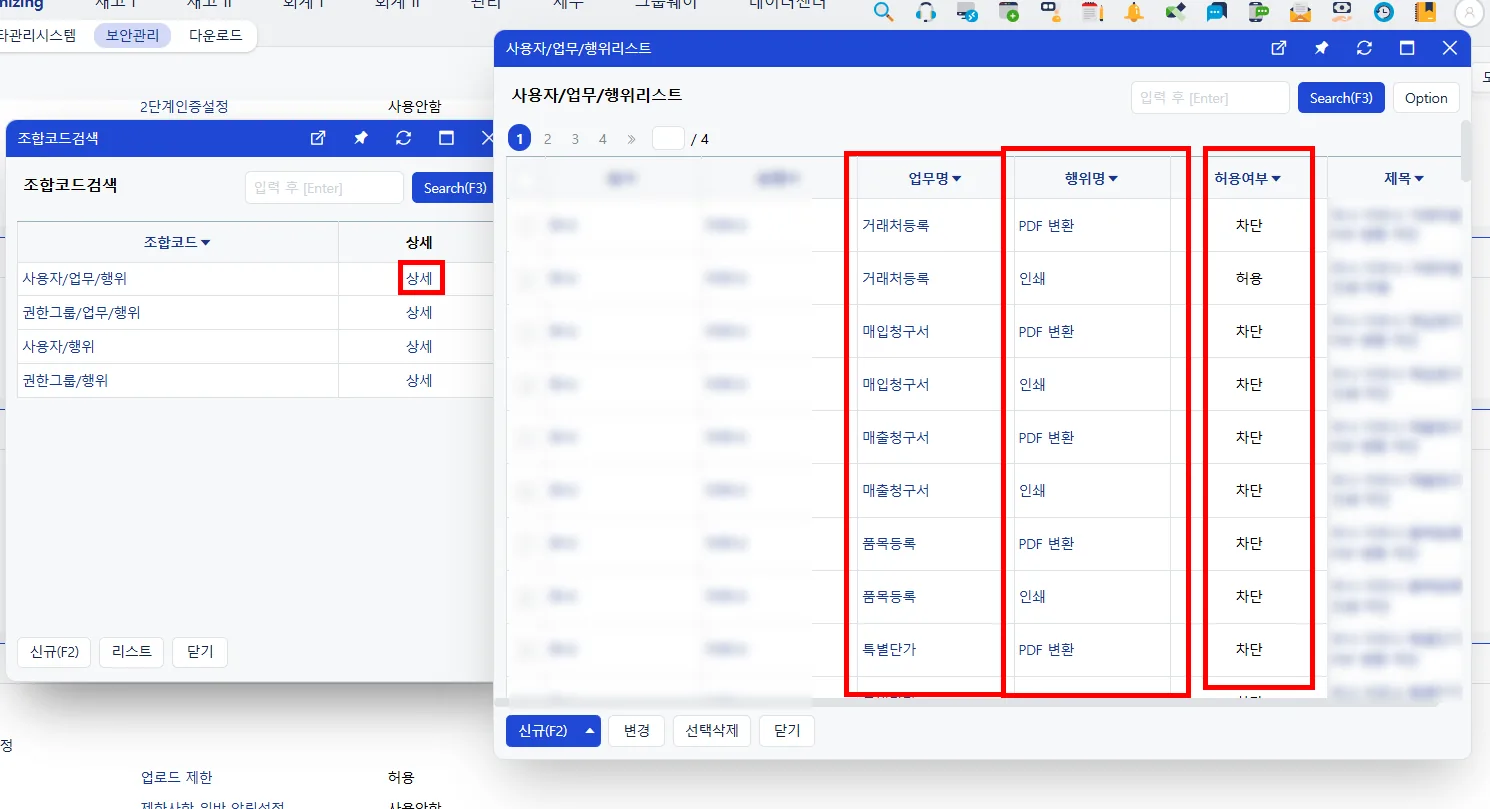
Task: Click PDF 변환 in the 매입청구서 row
Action: click(x=1046, y=331)
